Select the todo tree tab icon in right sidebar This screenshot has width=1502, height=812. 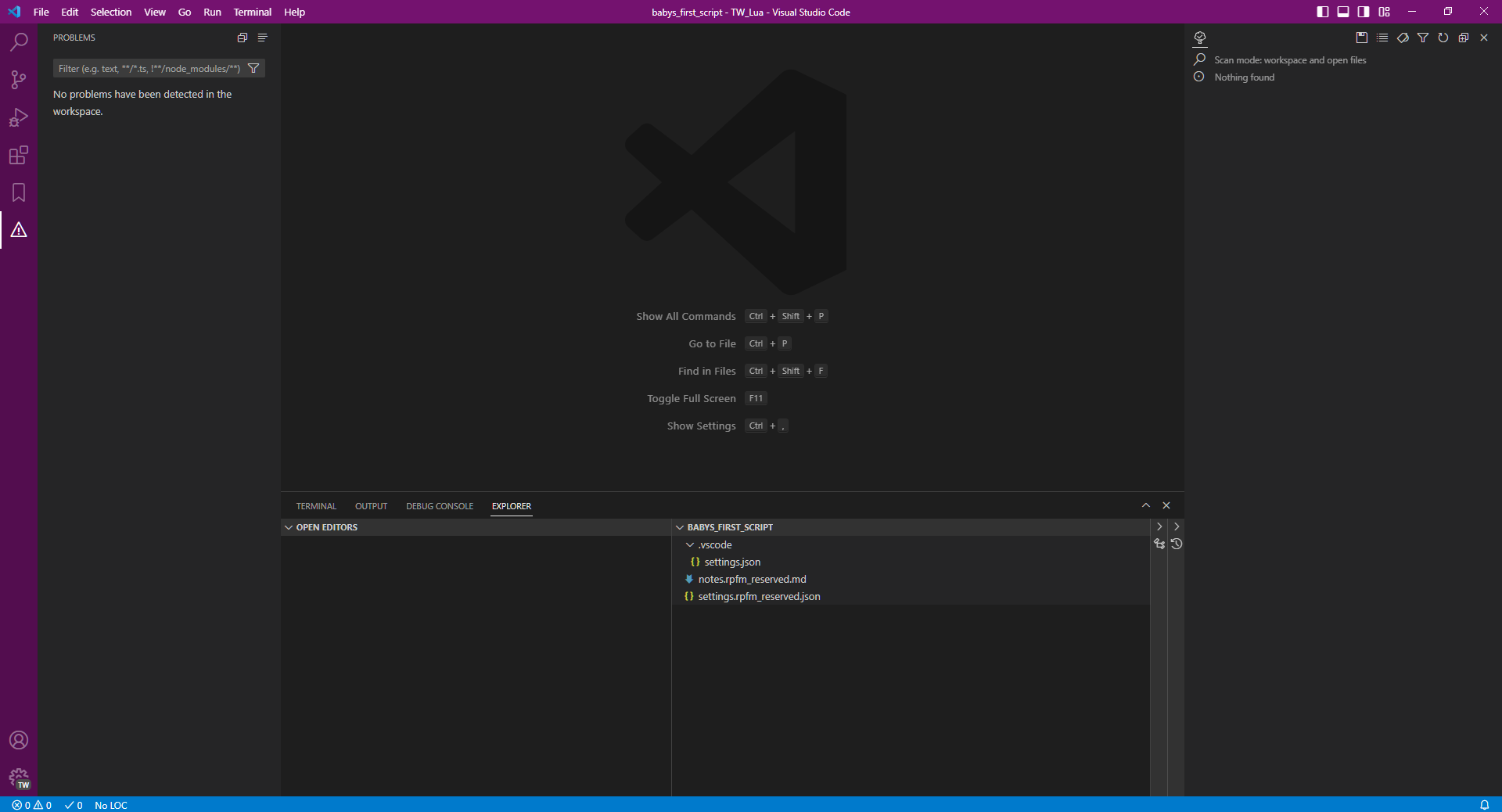pos(1200,38)
